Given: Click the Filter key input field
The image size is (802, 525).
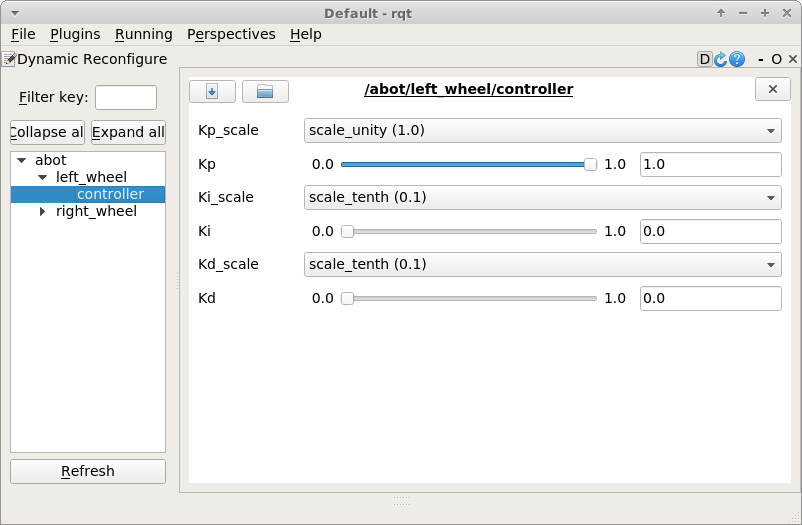Looking at the screenshot, I should [126, 98].
